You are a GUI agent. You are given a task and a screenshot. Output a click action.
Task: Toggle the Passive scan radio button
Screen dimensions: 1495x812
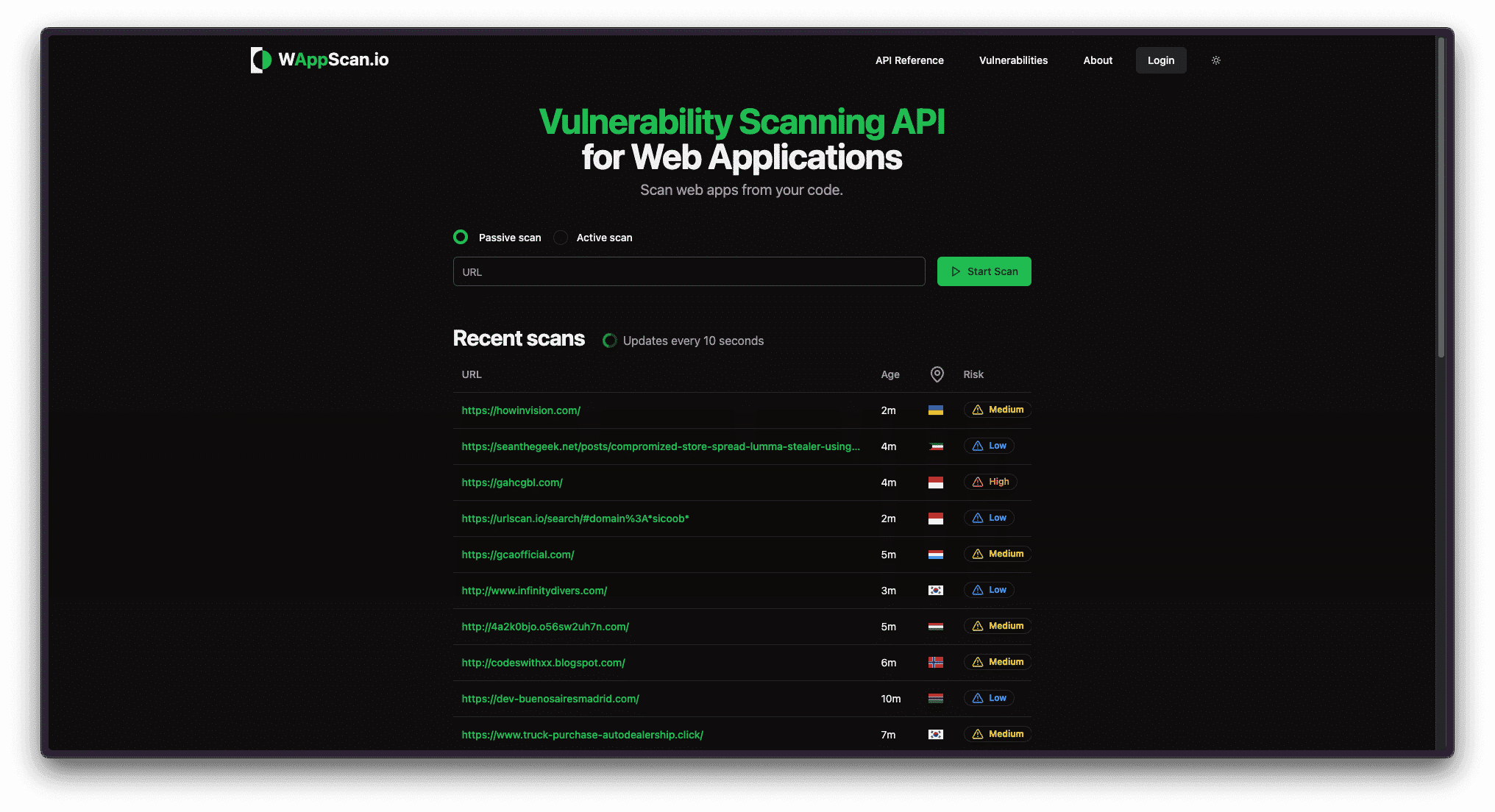461,237
